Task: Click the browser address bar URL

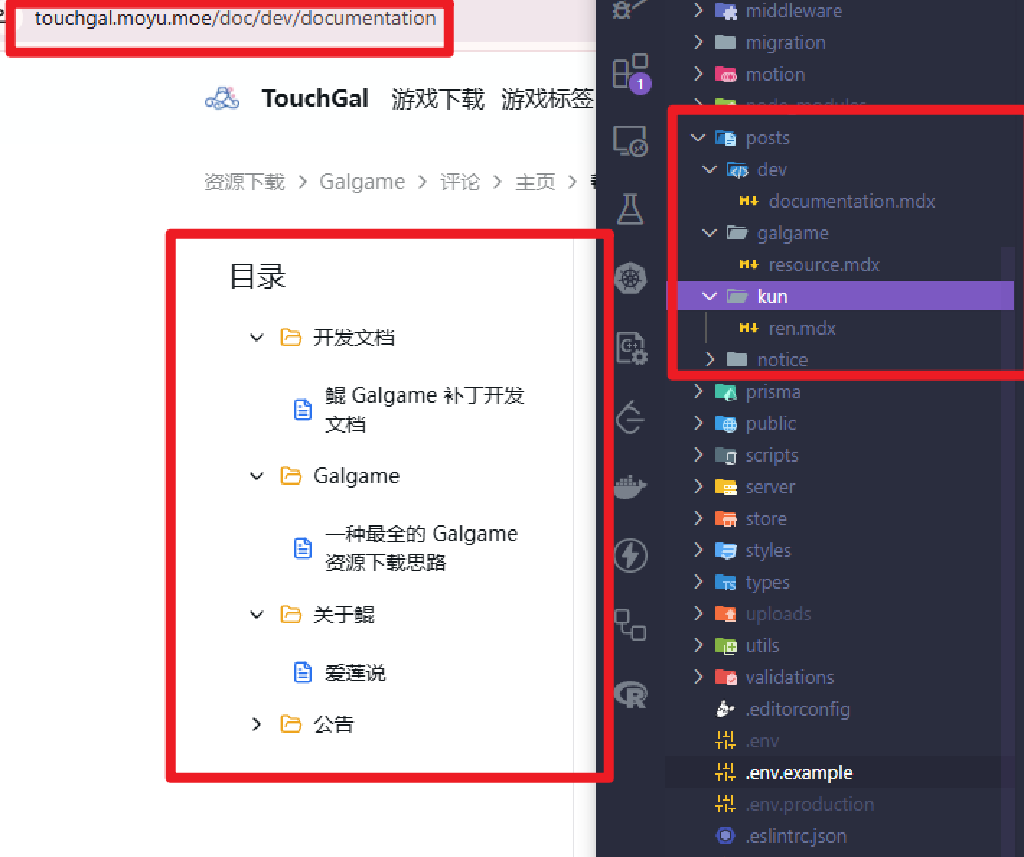Action: click(235, 19)
